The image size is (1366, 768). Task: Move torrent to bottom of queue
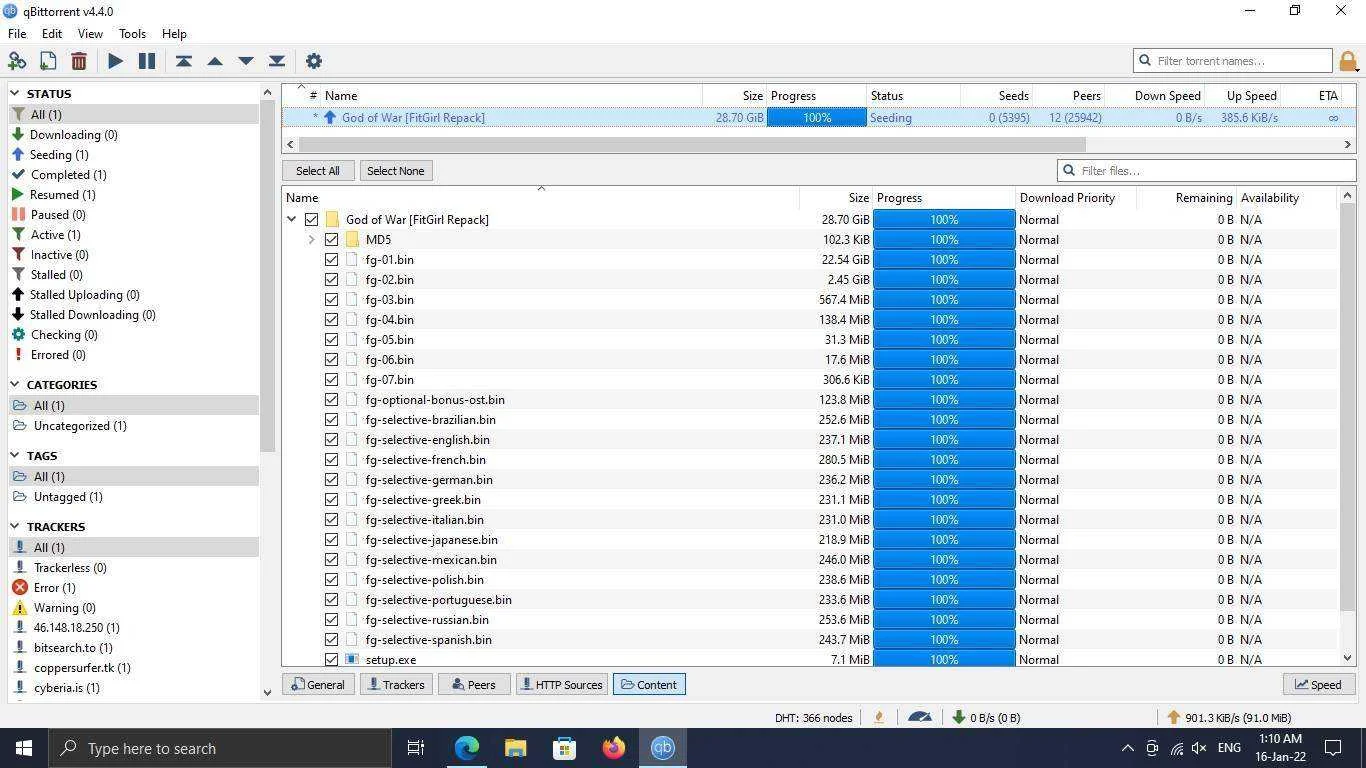[277, 61]
